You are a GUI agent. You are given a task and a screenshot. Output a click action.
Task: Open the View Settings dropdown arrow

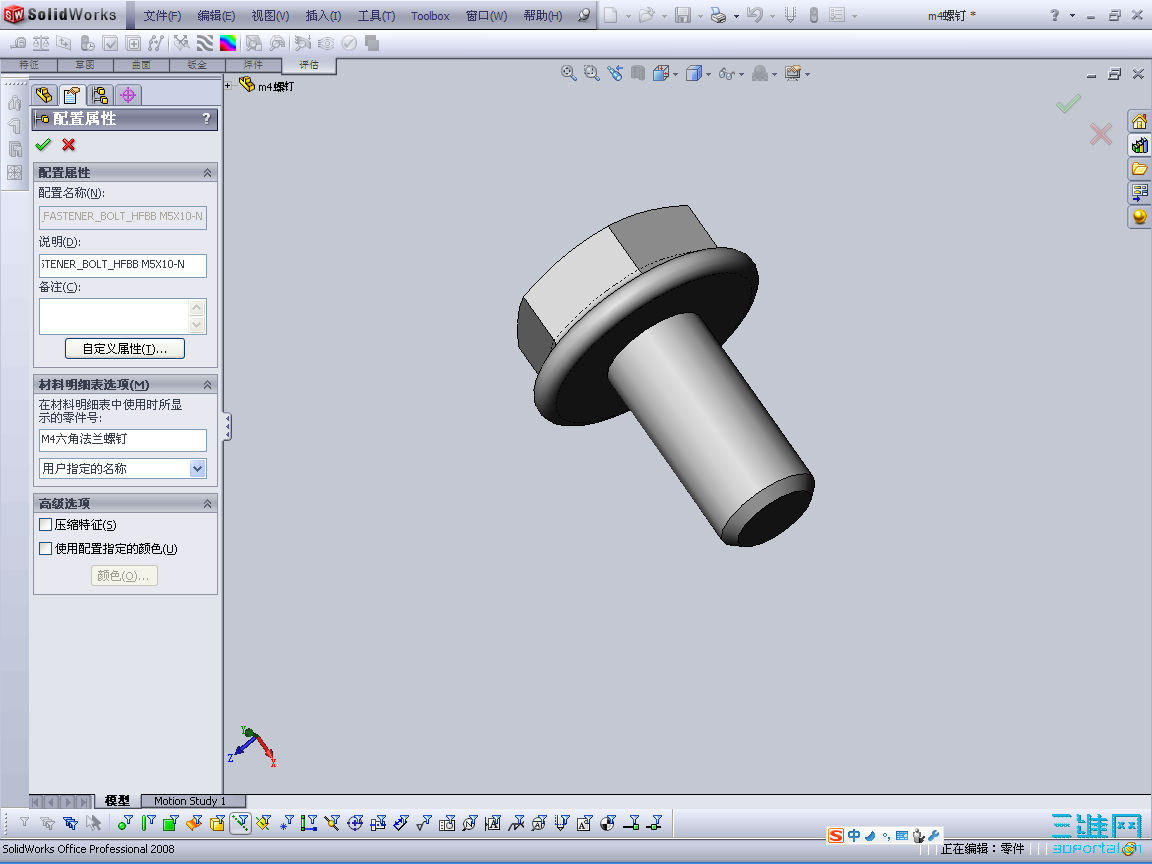click(x=807, y=74)
